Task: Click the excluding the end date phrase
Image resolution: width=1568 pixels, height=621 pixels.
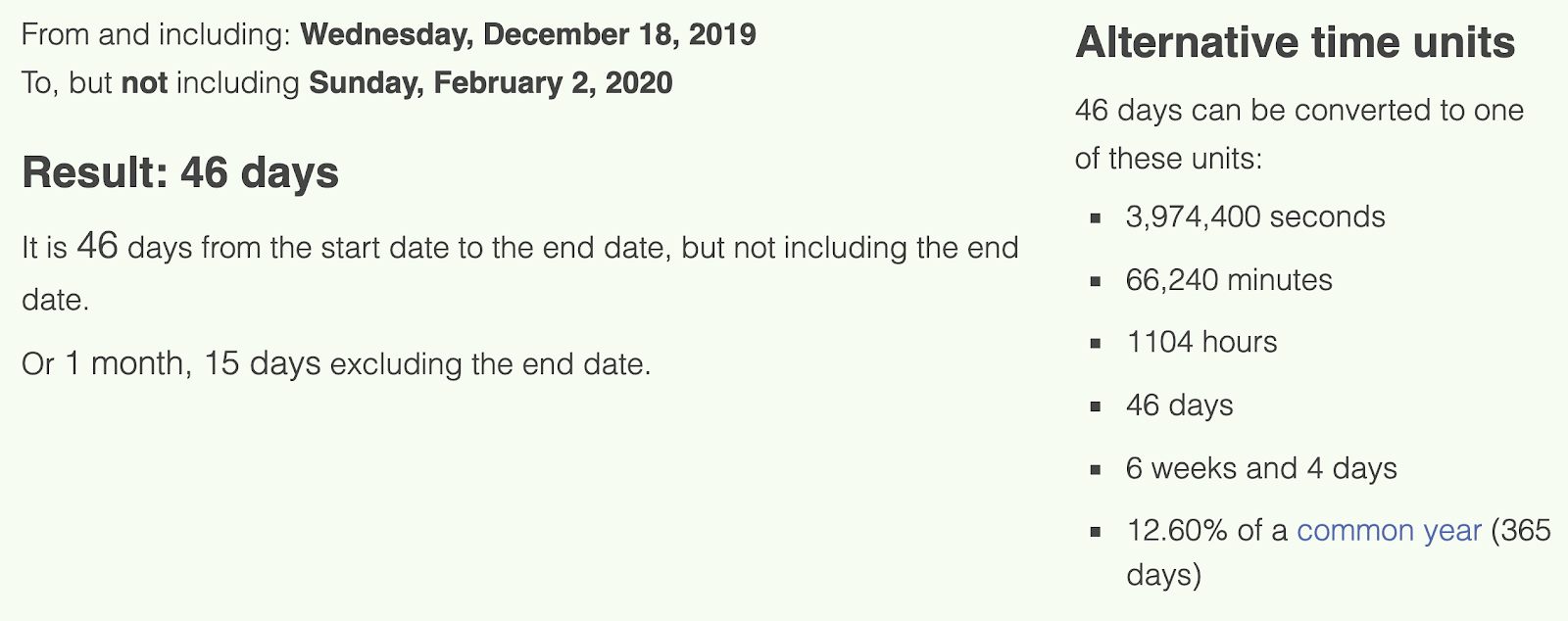Action: (490, 365)
